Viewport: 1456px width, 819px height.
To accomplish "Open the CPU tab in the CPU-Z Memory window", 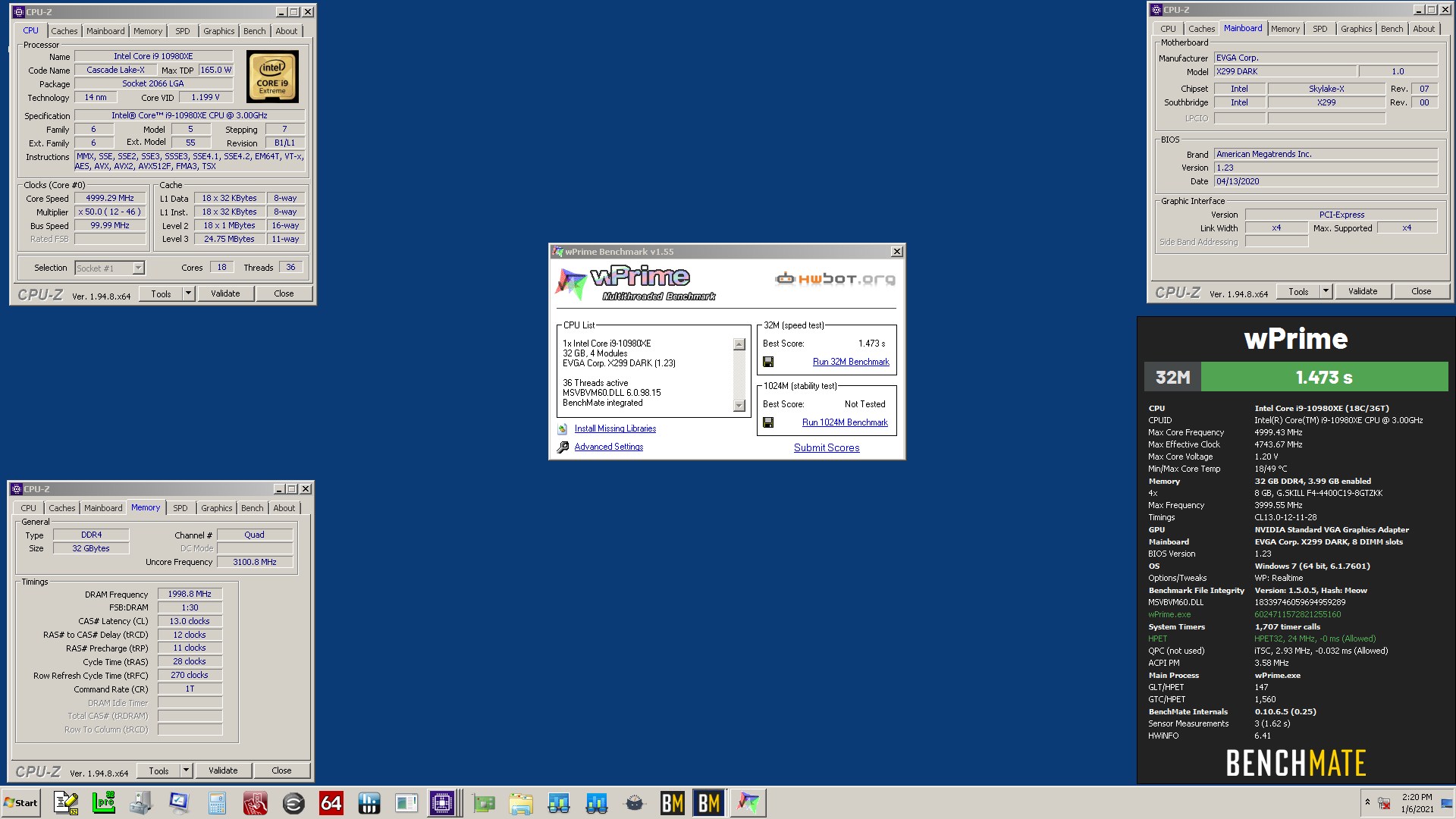I will tap(28, 508).
